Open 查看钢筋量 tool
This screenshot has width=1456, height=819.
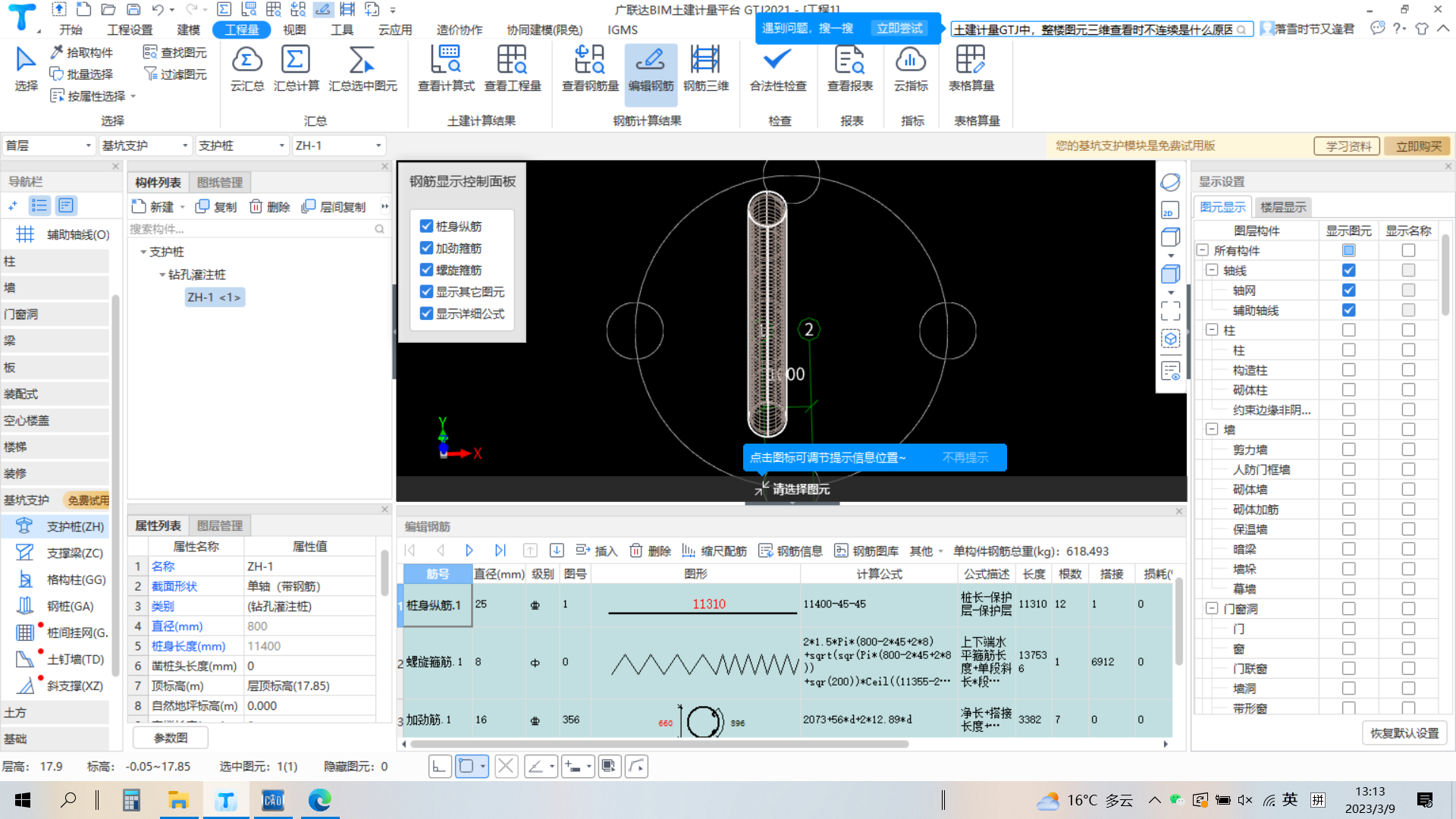590,68
